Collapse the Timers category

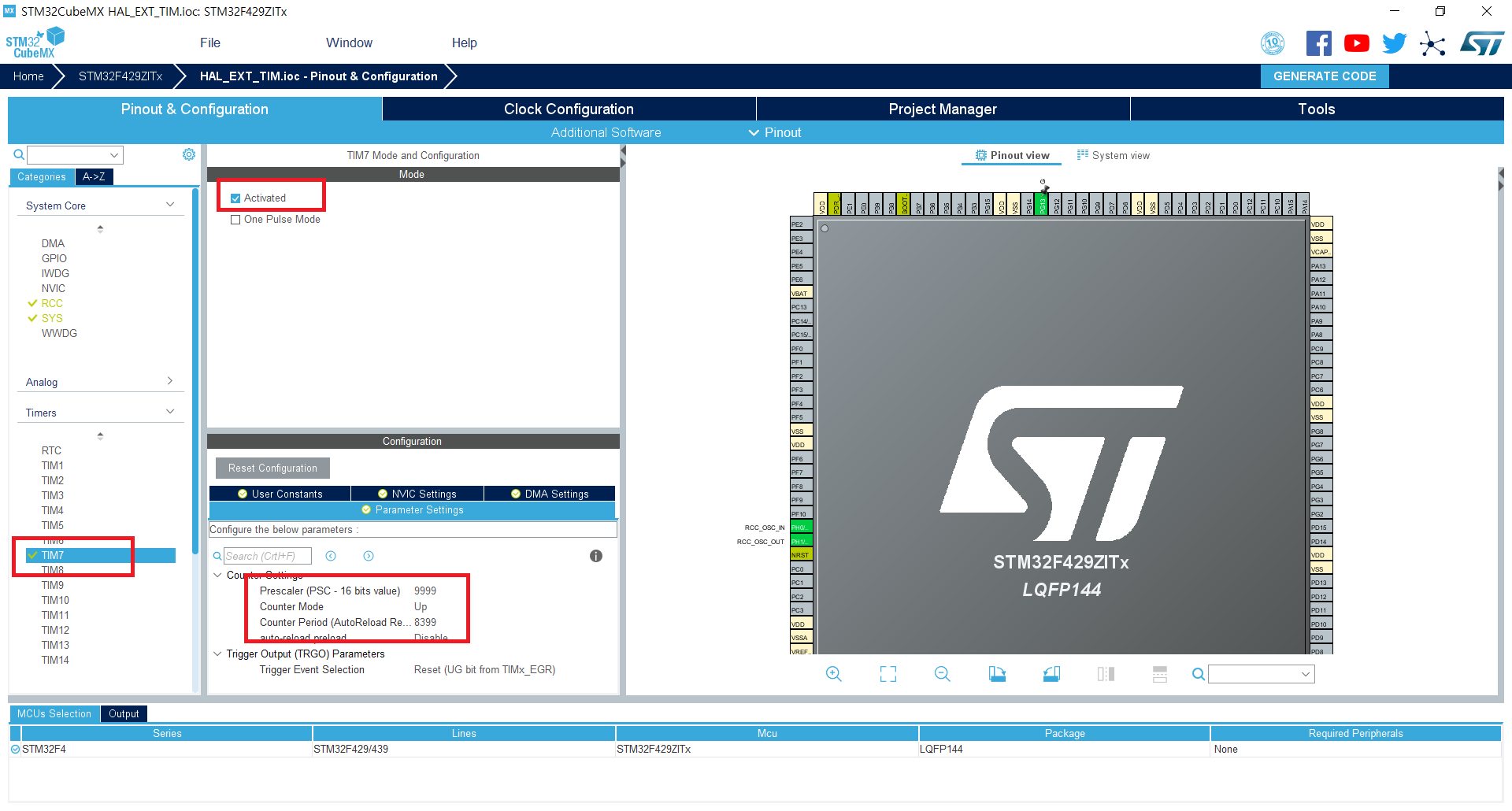coord(170,412)
